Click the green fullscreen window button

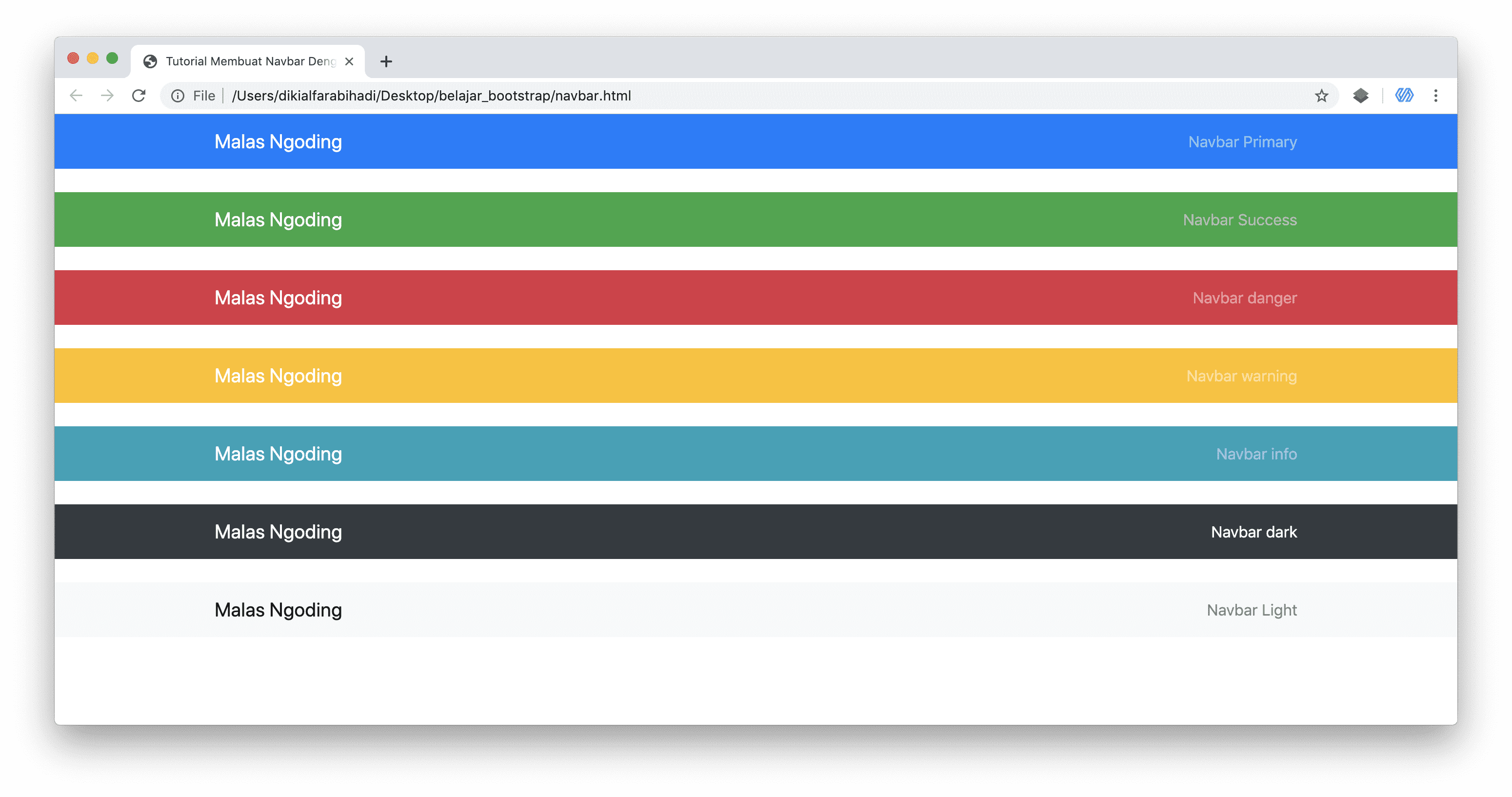(112, 58)
